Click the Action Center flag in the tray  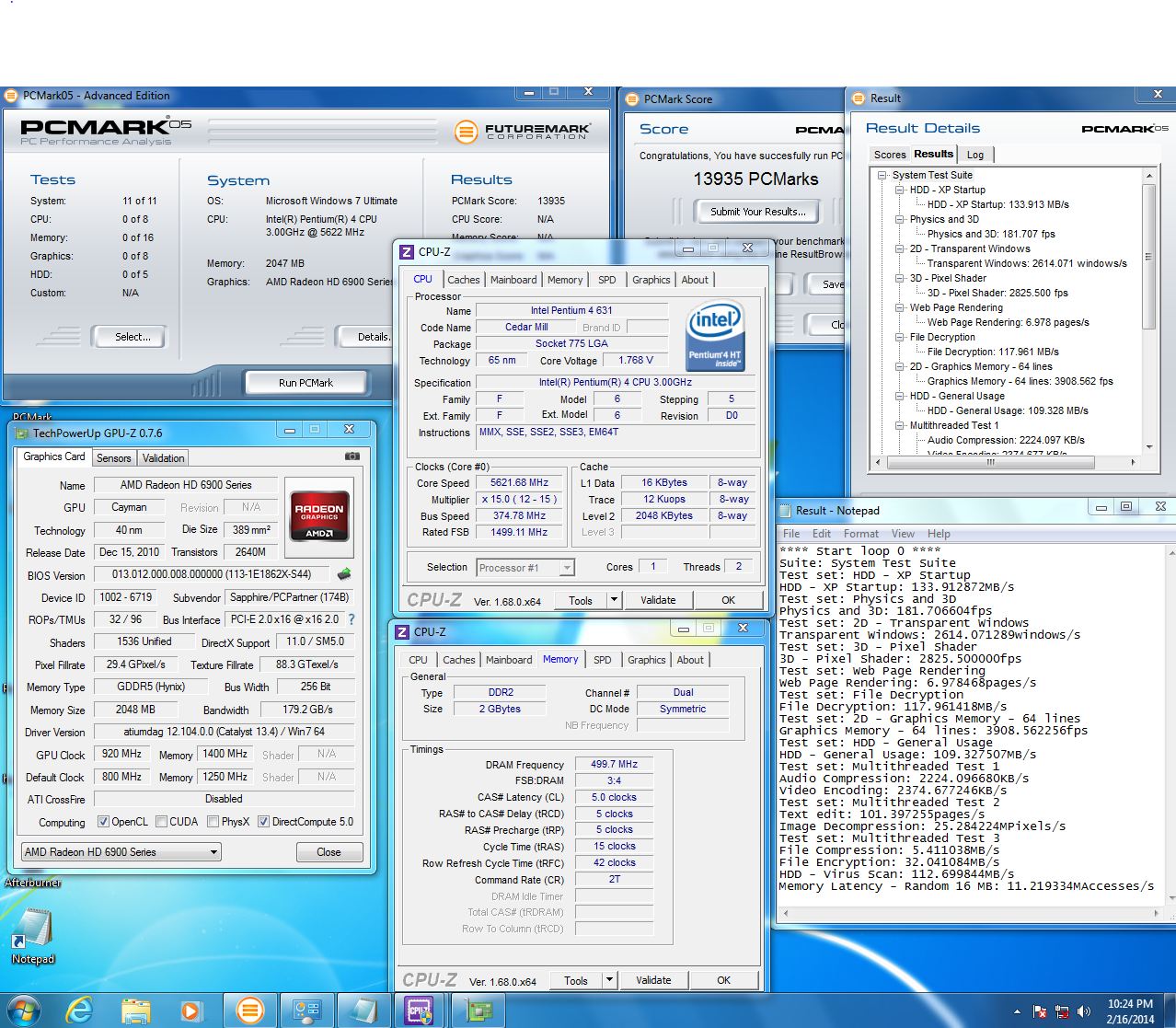point(1041,1012)
